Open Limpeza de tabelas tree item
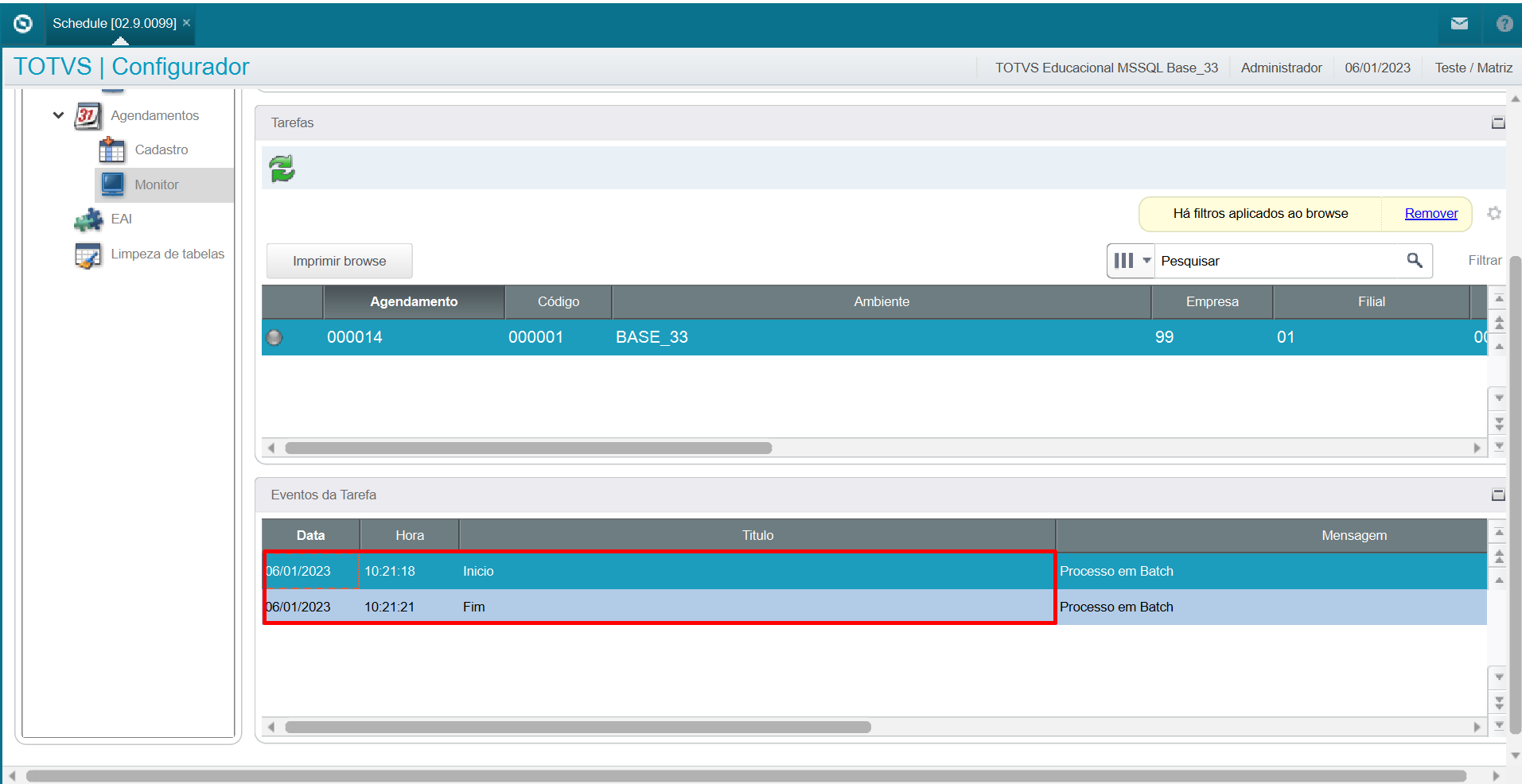Image resolution: width=1522 pixels, height=784 pixels. (x=168, y=254)
